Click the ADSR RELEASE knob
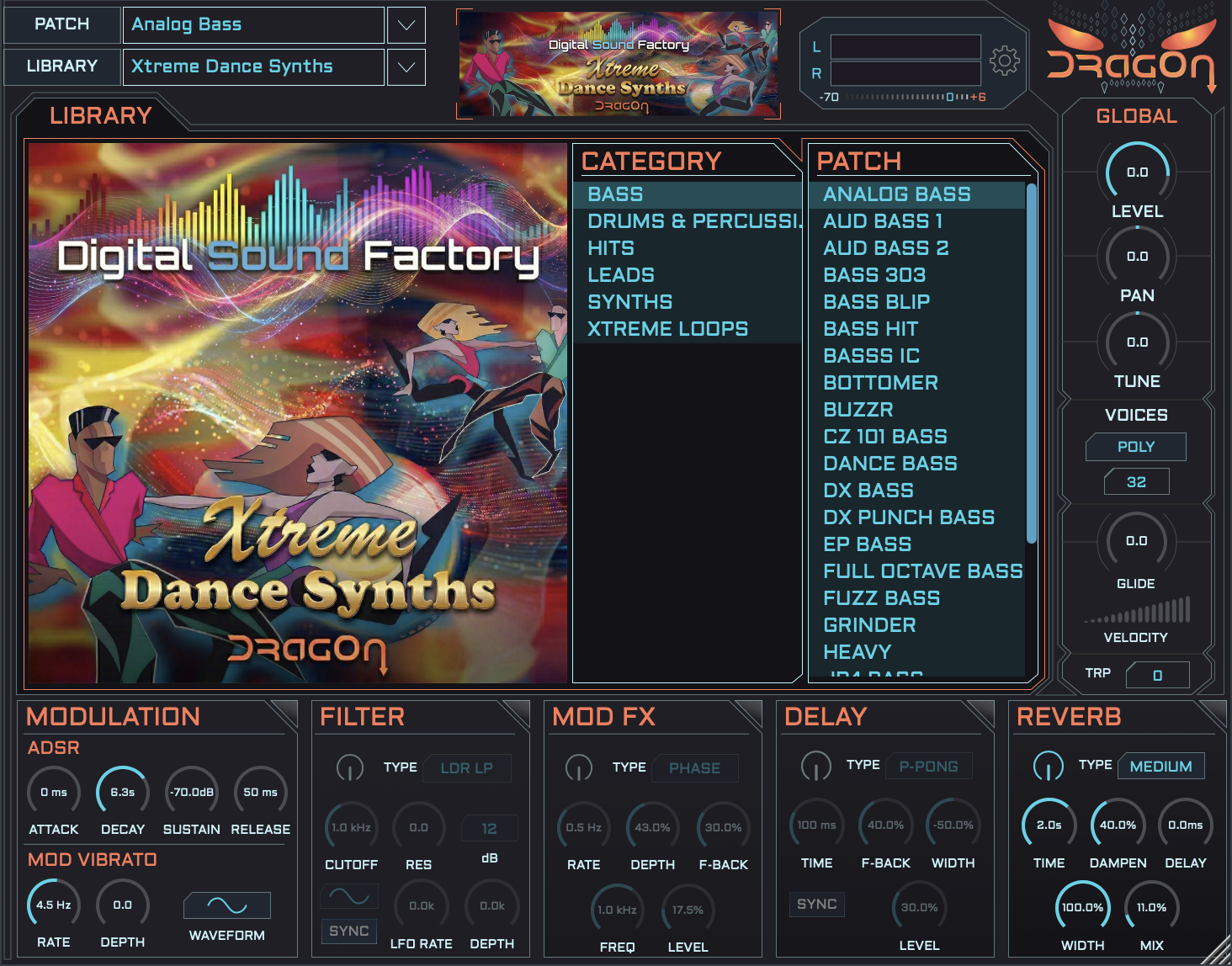 click(261, 793)
